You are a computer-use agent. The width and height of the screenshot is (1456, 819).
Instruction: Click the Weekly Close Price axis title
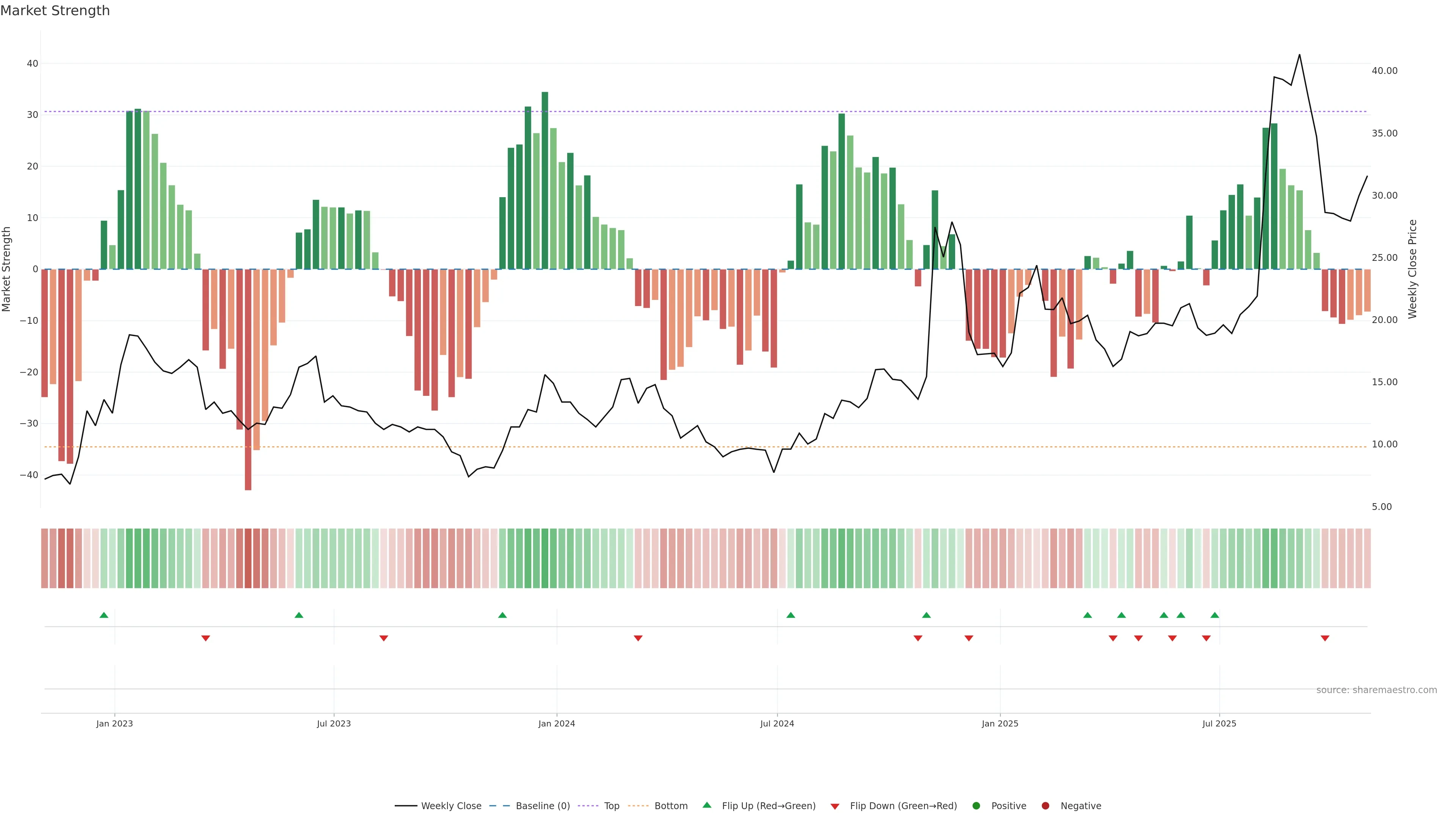1412,269
